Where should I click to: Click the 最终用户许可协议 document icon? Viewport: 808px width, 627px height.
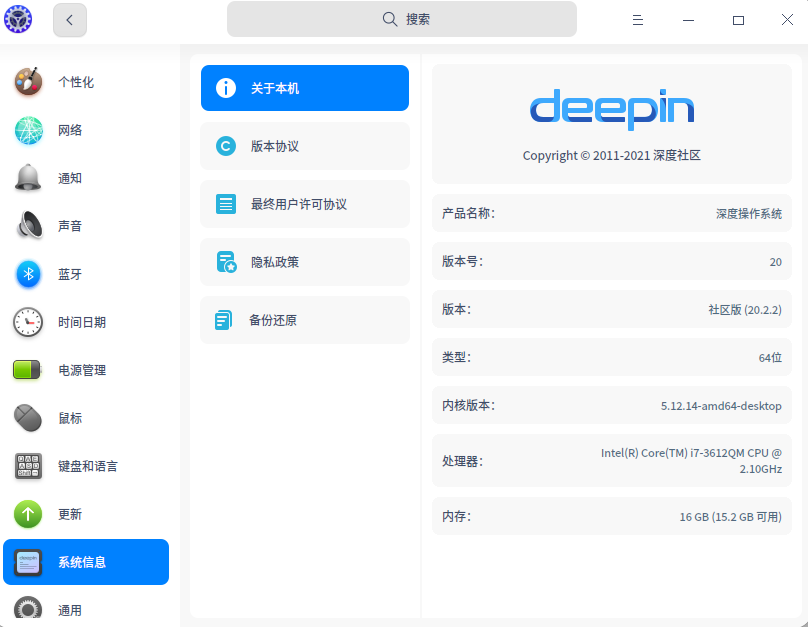pos(226,204)
